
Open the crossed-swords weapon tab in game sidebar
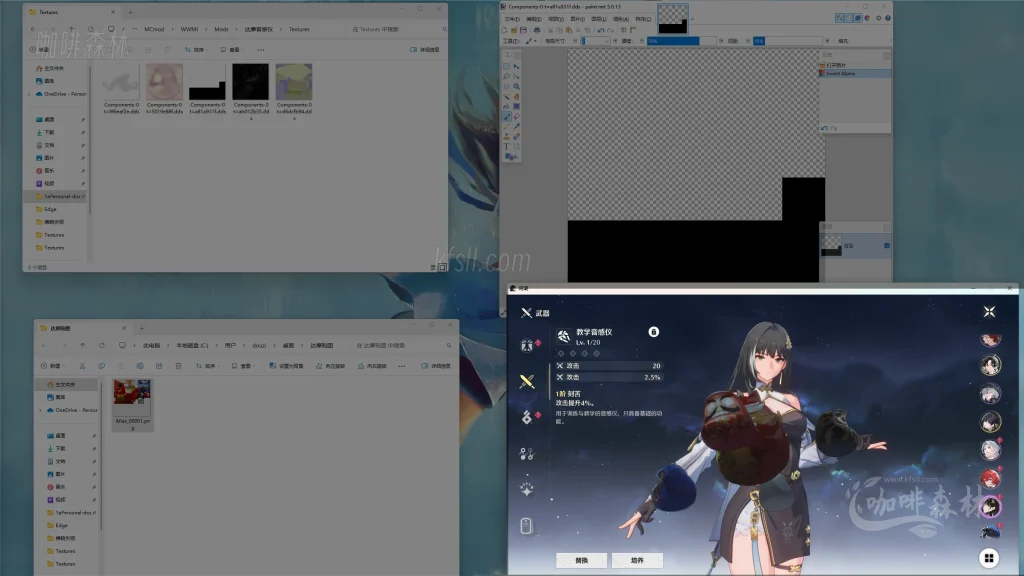(526, 381)
